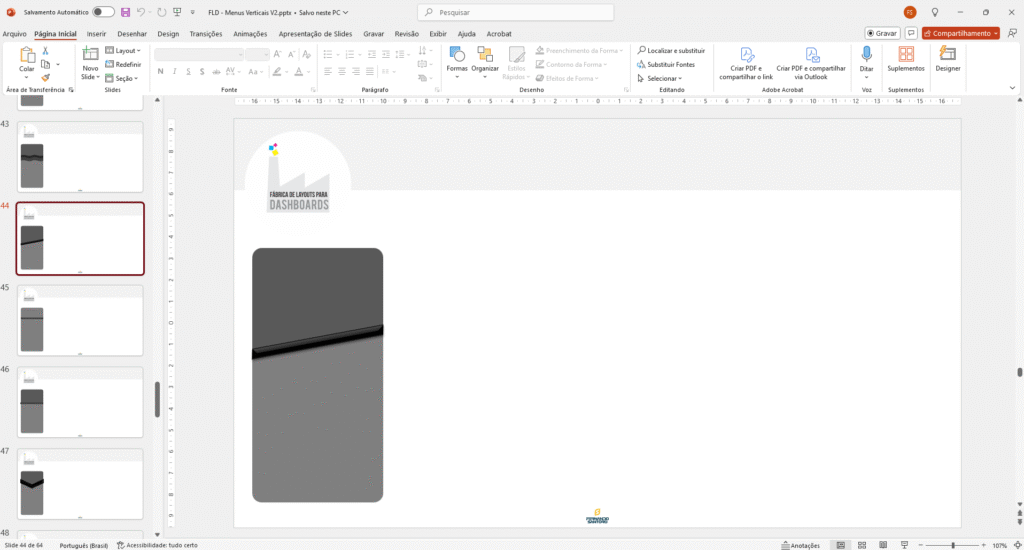Click the Novo Slide icon
Screen dimensions: 1024x550
(90, 54)
